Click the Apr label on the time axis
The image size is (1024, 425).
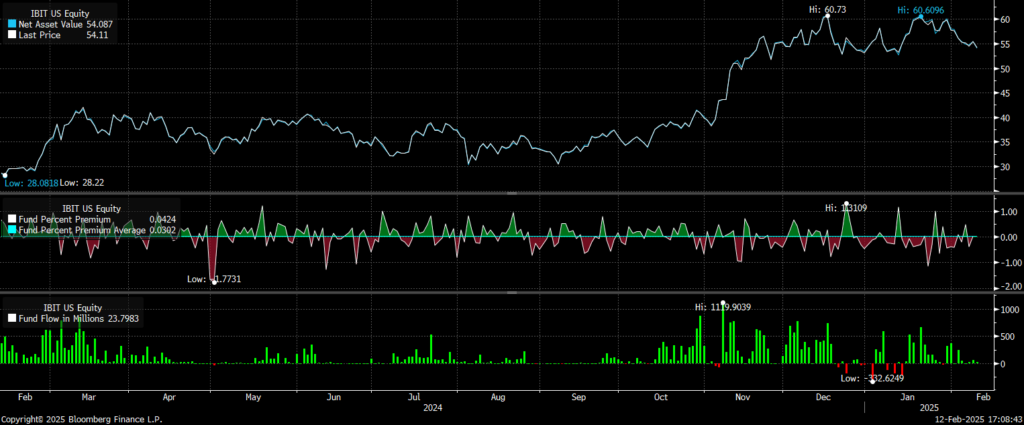[x=169, y=397]
